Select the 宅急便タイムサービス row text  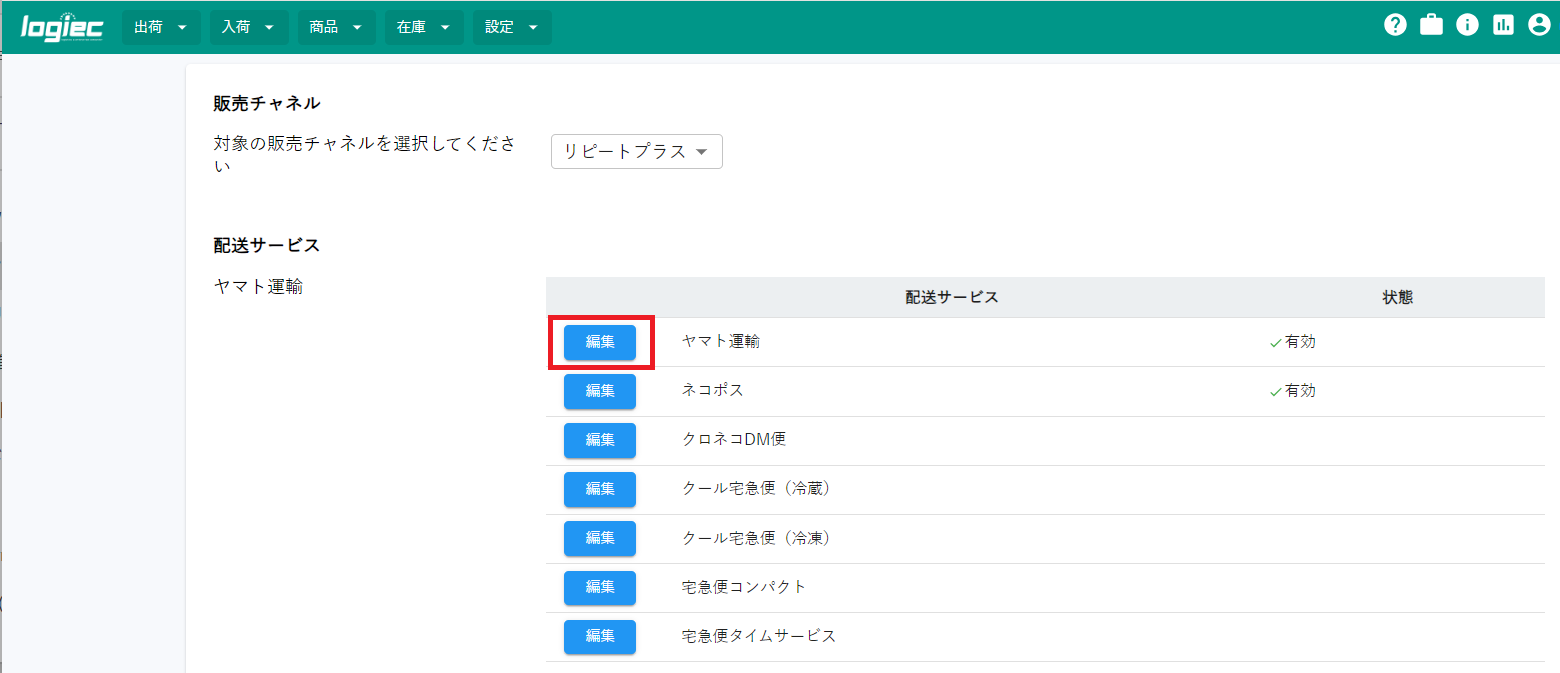[x=759, y=636]
